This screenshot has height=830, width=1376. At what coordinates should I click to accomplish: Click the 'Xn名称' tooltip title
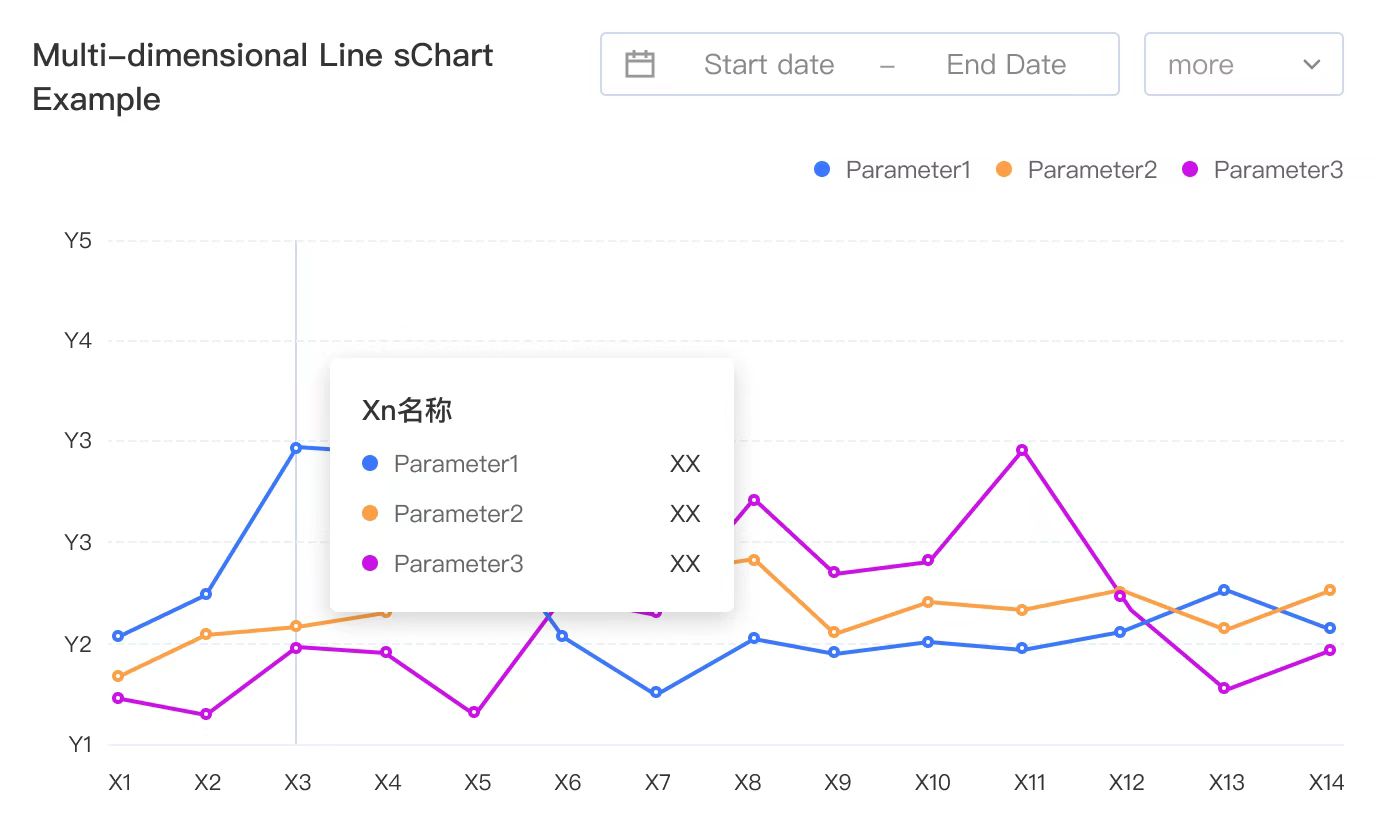click(407, 411)
